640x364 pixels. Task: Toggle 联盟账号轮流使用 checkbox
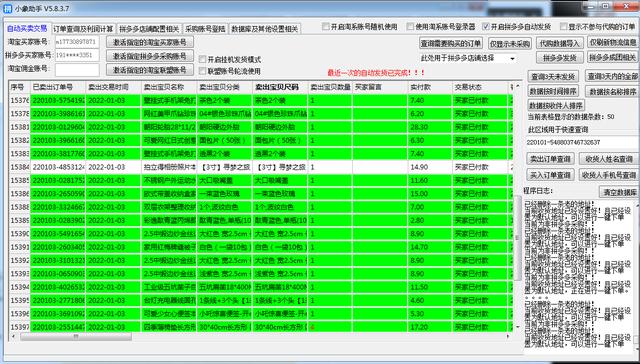coord(202,71)
